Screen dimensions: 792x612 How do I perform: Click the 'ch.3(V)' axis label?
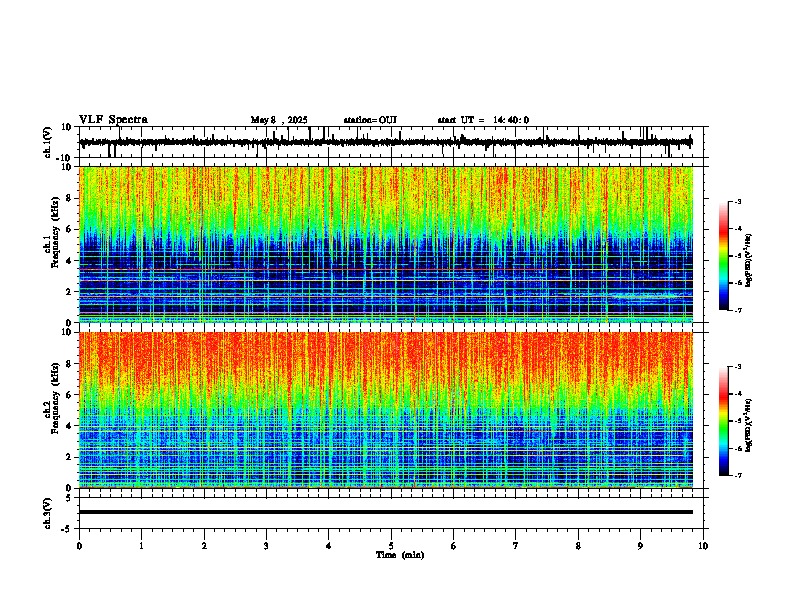tap(48, 513)
